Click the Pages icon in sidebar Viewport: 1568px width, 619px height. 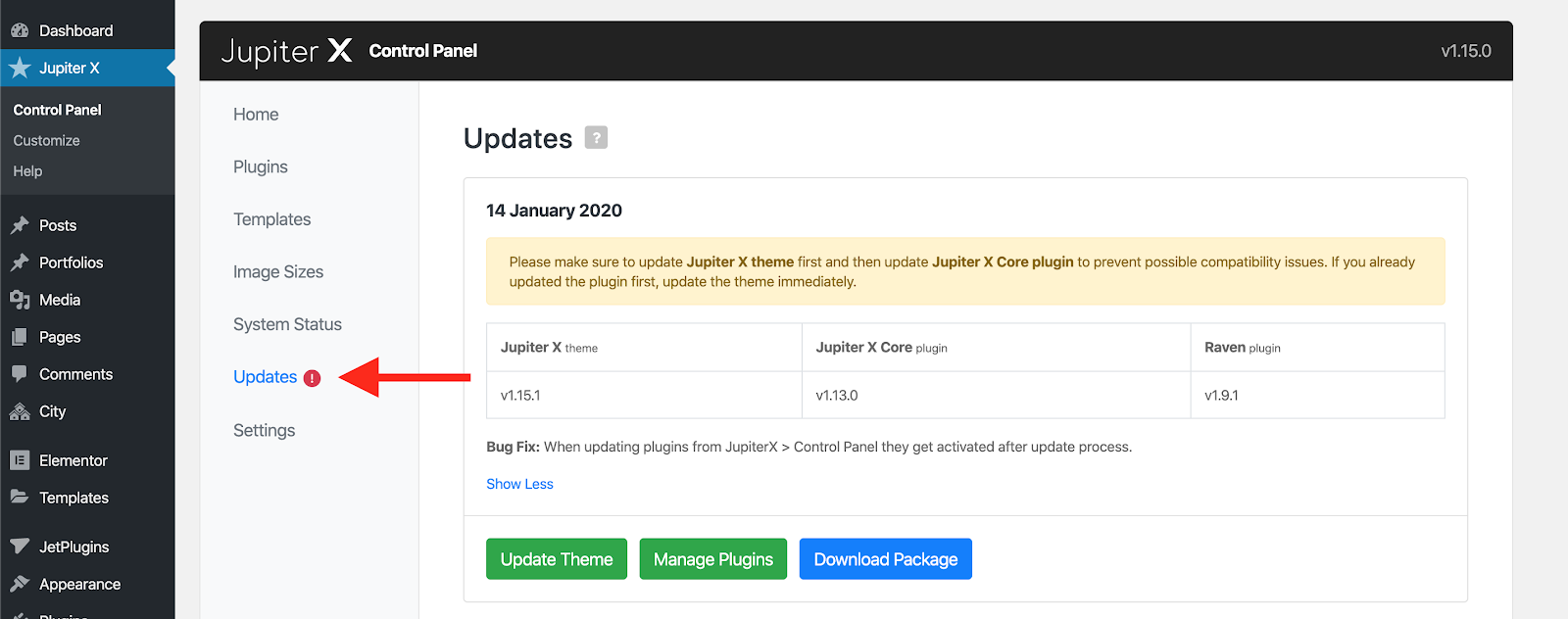[20, 337]
